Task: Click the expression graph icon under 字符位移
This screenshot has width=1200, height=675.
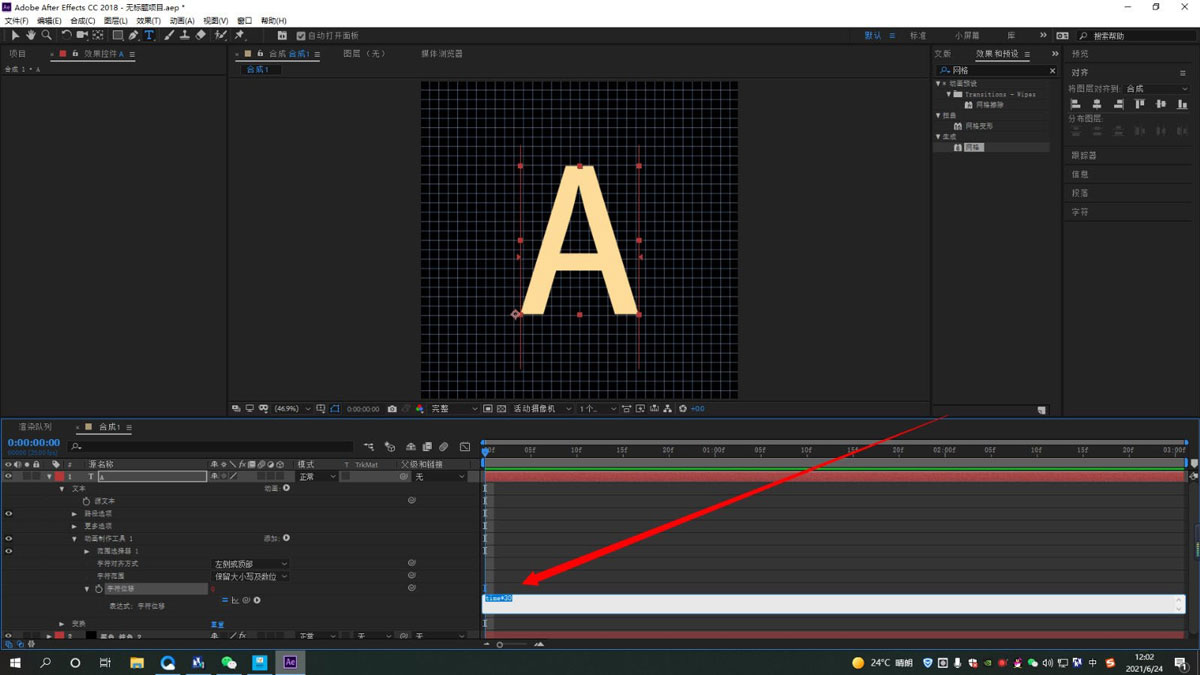Action: [x=235, y=600]
